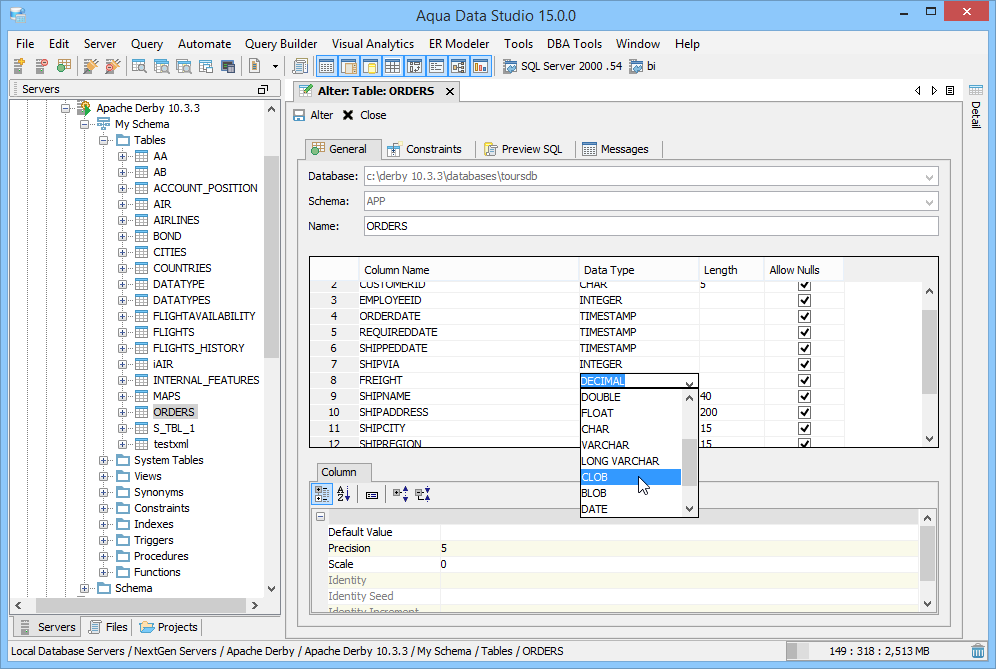
Task: Click the server icon with red minus sign
Action: [x=41, y=66]
